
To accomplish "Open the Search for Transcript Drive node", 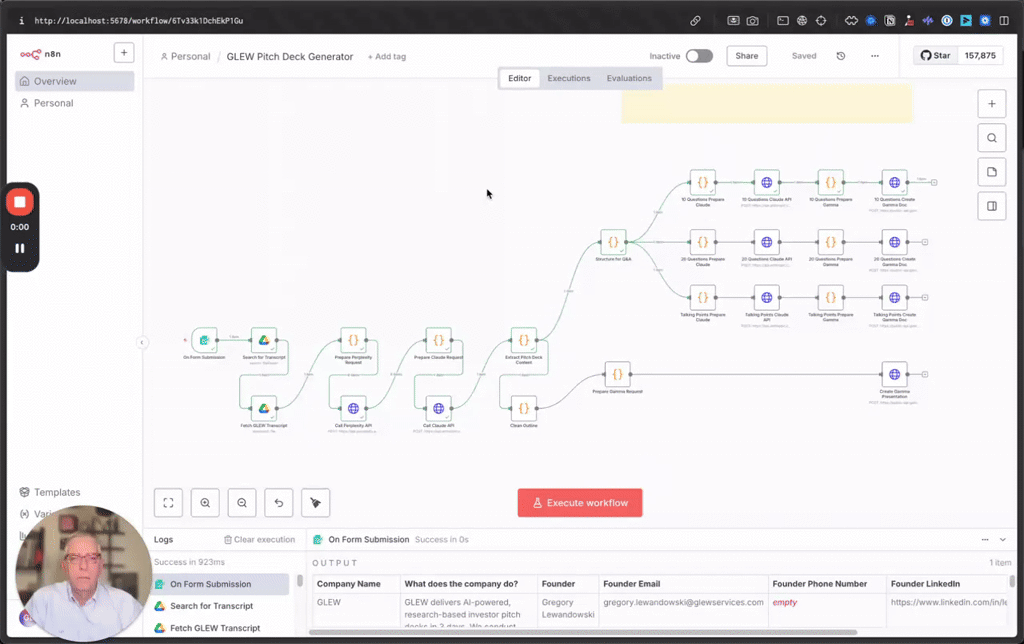I will 264,340.
